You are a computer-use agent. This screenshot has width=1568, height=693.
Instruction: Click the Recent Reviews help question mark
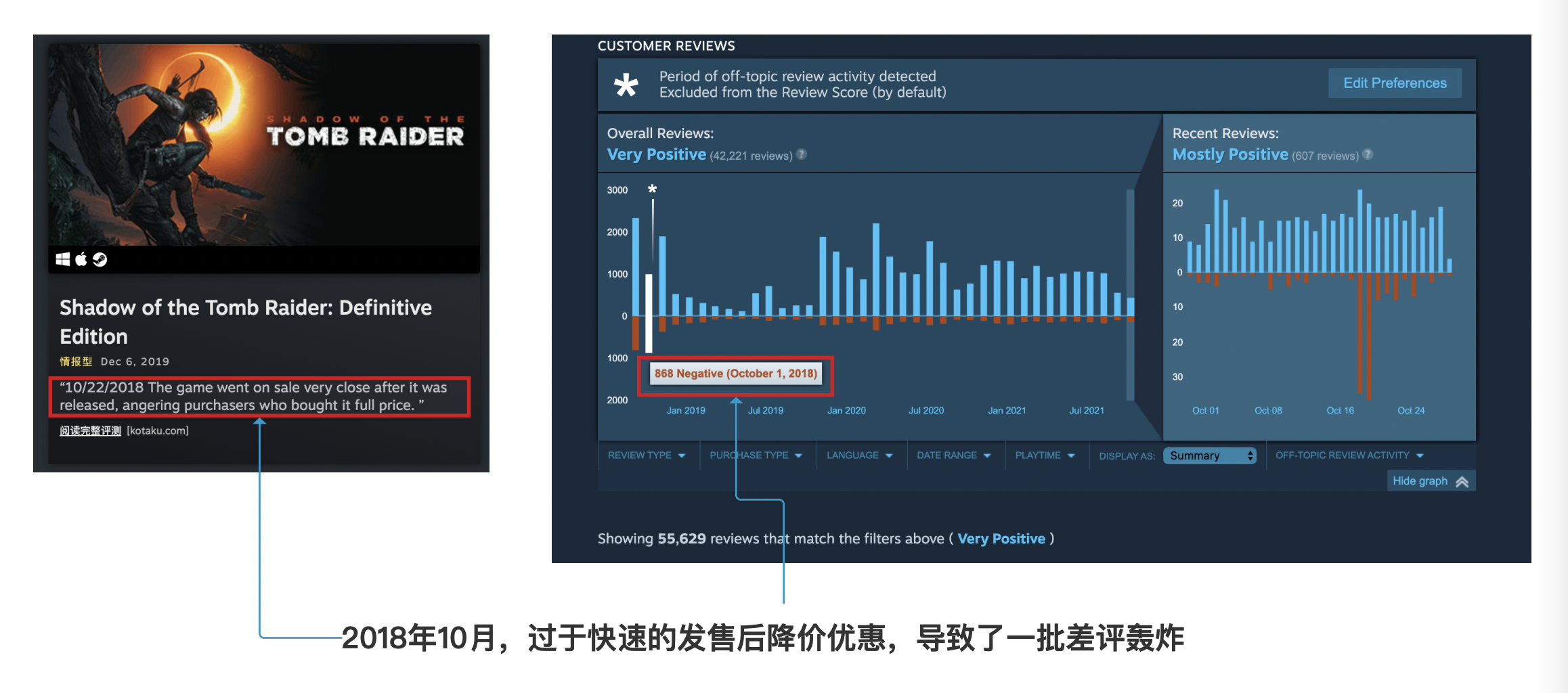pos(1368,154)
